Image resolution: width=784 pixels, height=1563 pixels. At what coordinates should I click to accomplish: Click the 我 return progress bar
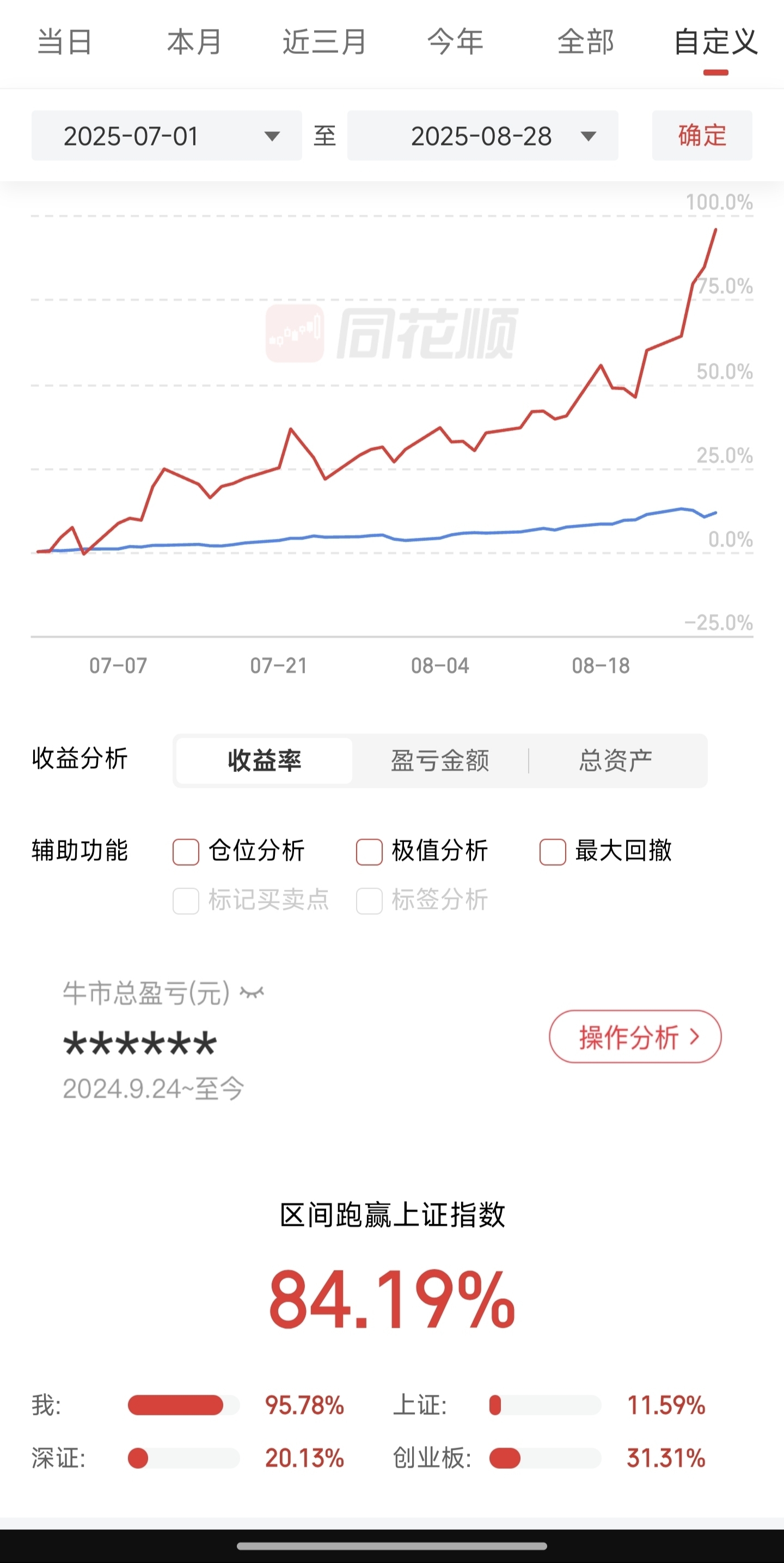point(183,1405)
